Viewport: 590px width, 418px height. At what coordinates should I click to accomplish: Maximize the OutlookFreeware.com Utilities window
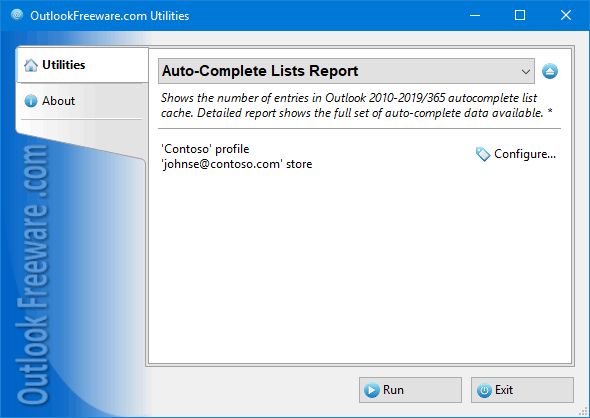click(x=520, y=15)
